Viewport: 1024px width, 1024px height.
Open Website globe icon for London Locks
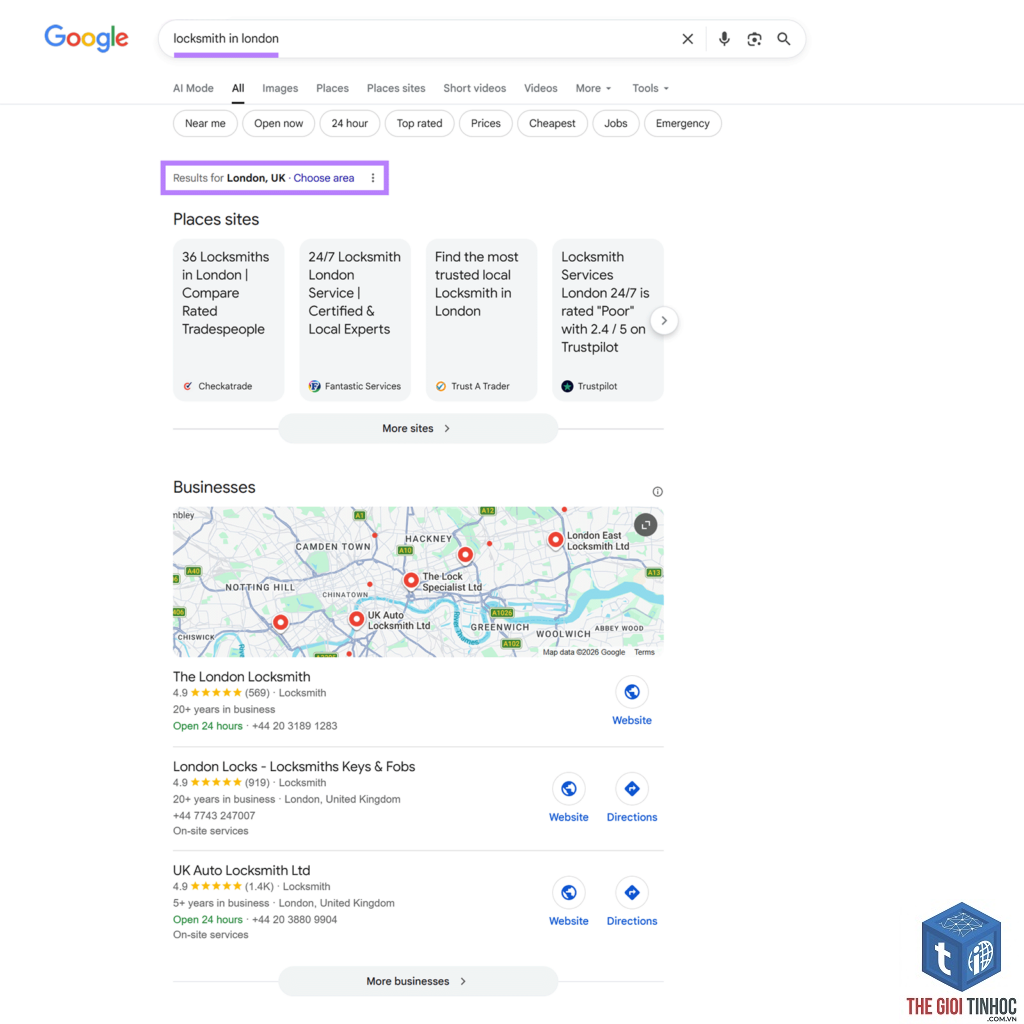569,789
